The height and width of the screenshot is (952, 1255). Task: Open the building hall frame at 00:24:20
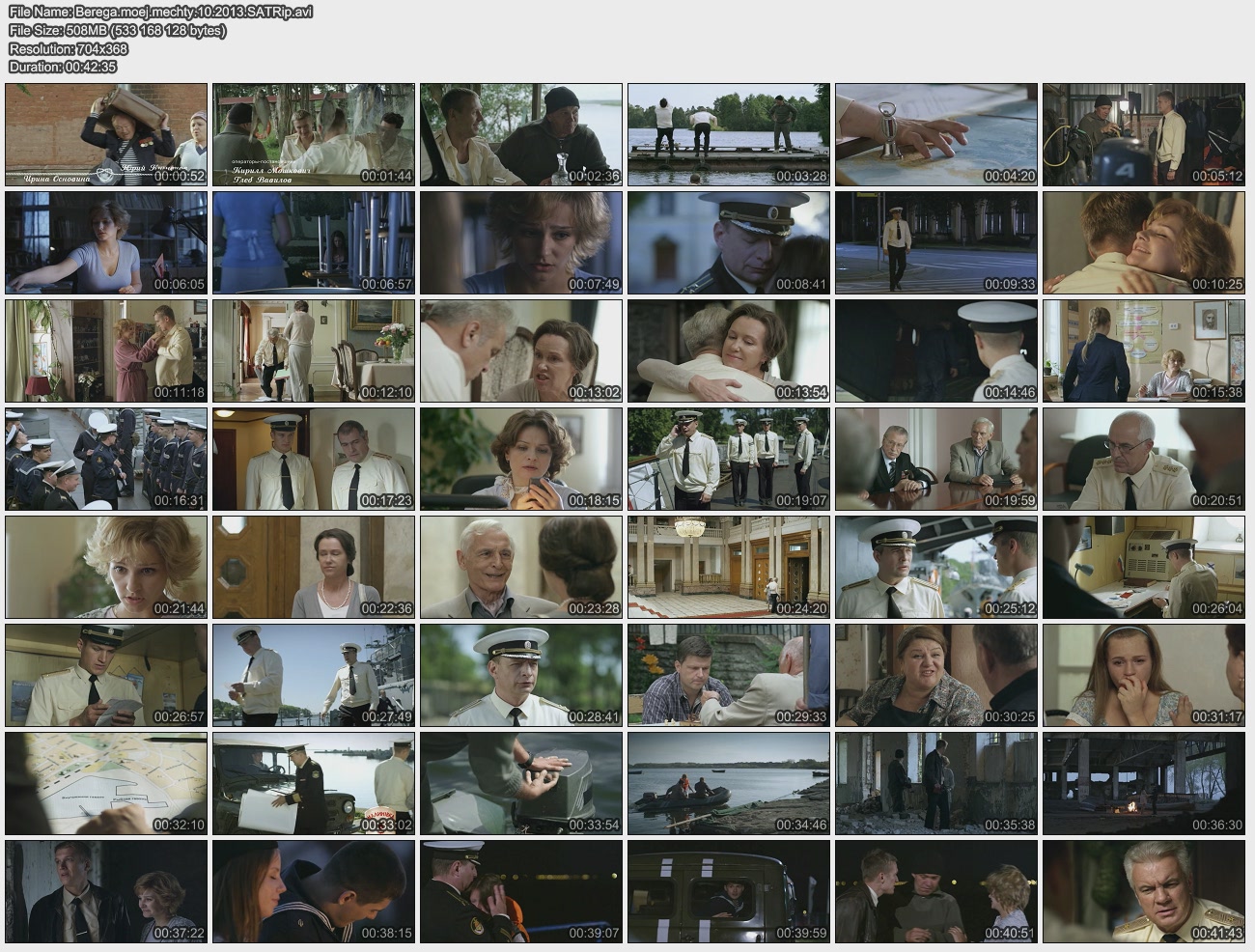[729, 567]
